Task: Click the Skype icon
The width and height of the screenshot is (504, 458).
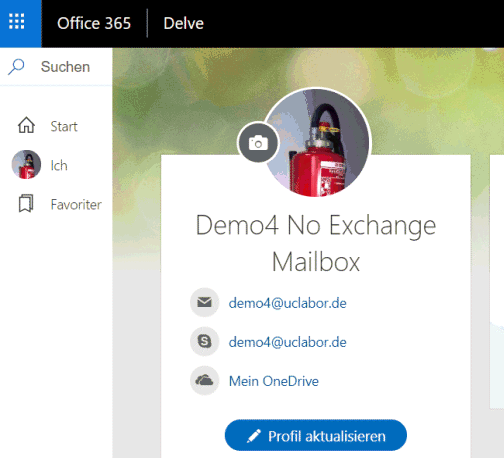Action: (205, 341)
